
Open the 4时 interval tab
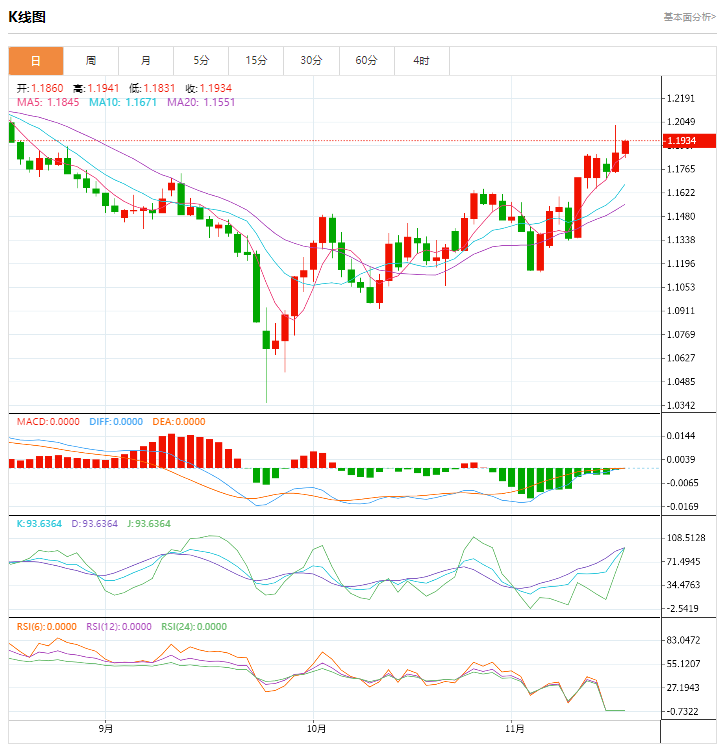(x=422, y=61)
